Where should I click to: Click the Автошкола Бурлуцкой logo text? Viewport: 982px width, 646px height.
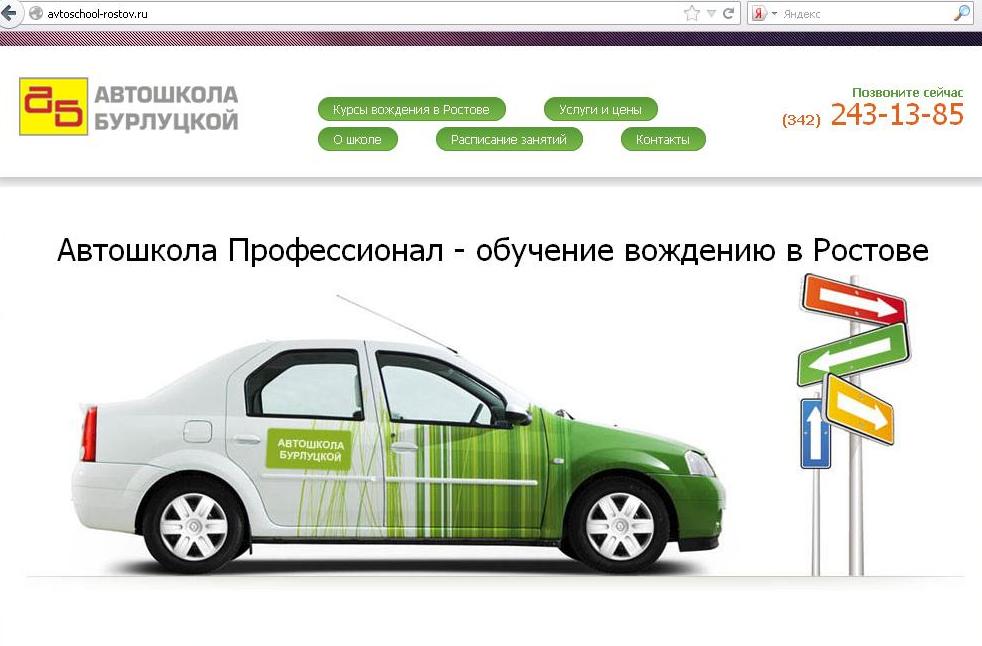pos(166,108)
